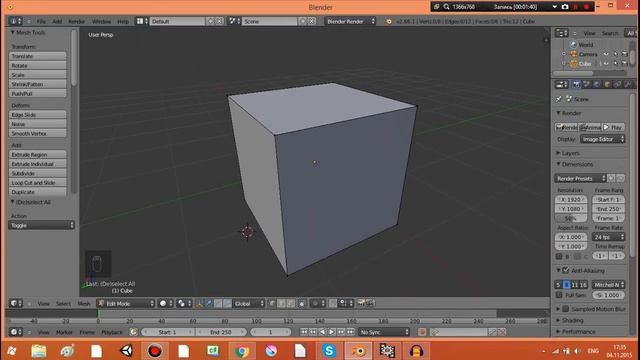640x360 pixels.
Task: Open the Edit Mode dropdown
Action: click(126, 303)
